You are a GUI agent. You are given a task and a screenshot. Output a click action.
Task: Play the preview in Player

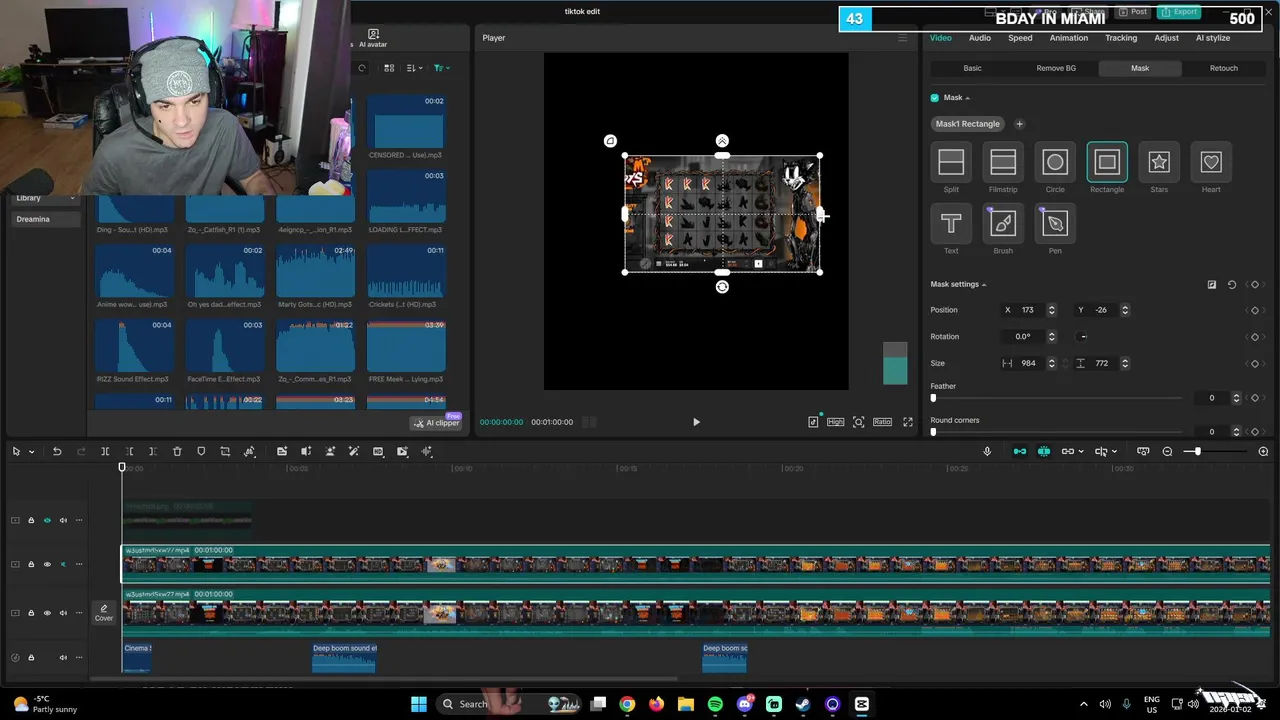point(697,422)
